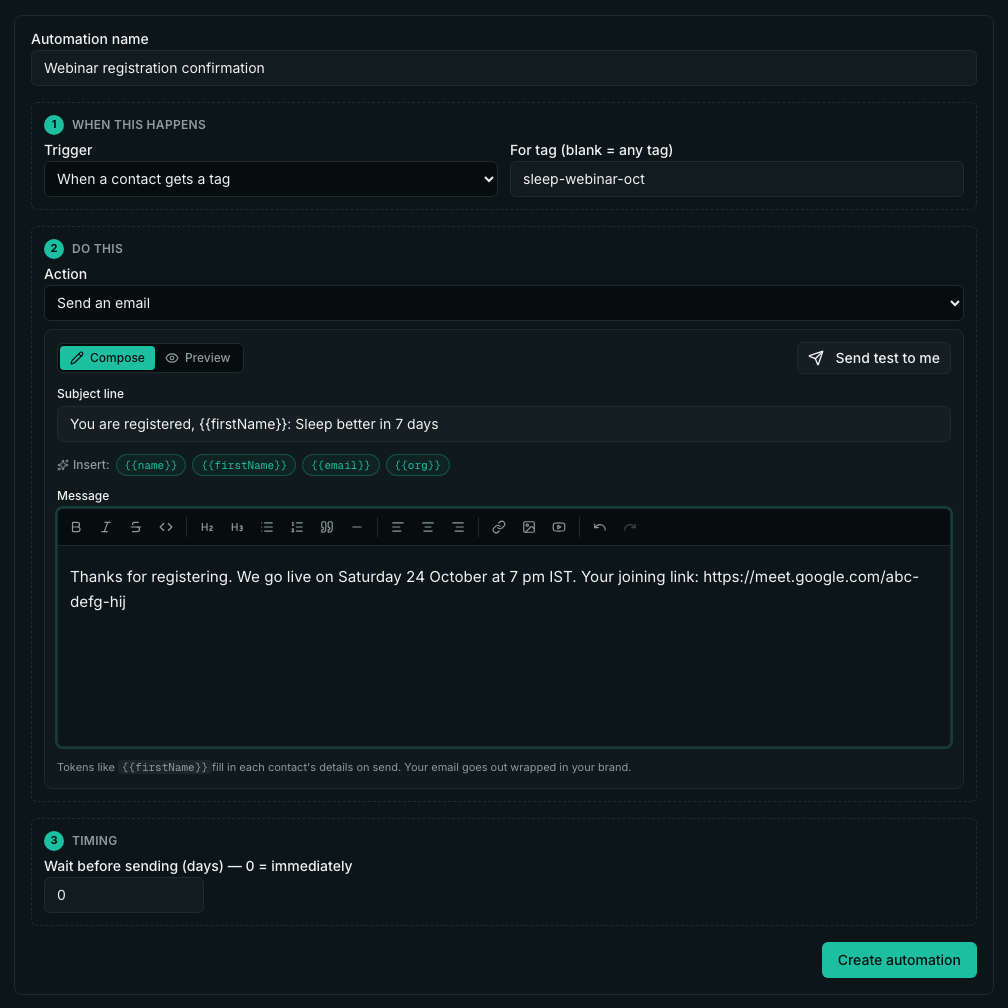Screen dimensions: 1008x1008
Task: Apply bold formatting in message toolbar
Action: (x=76, y=527)
